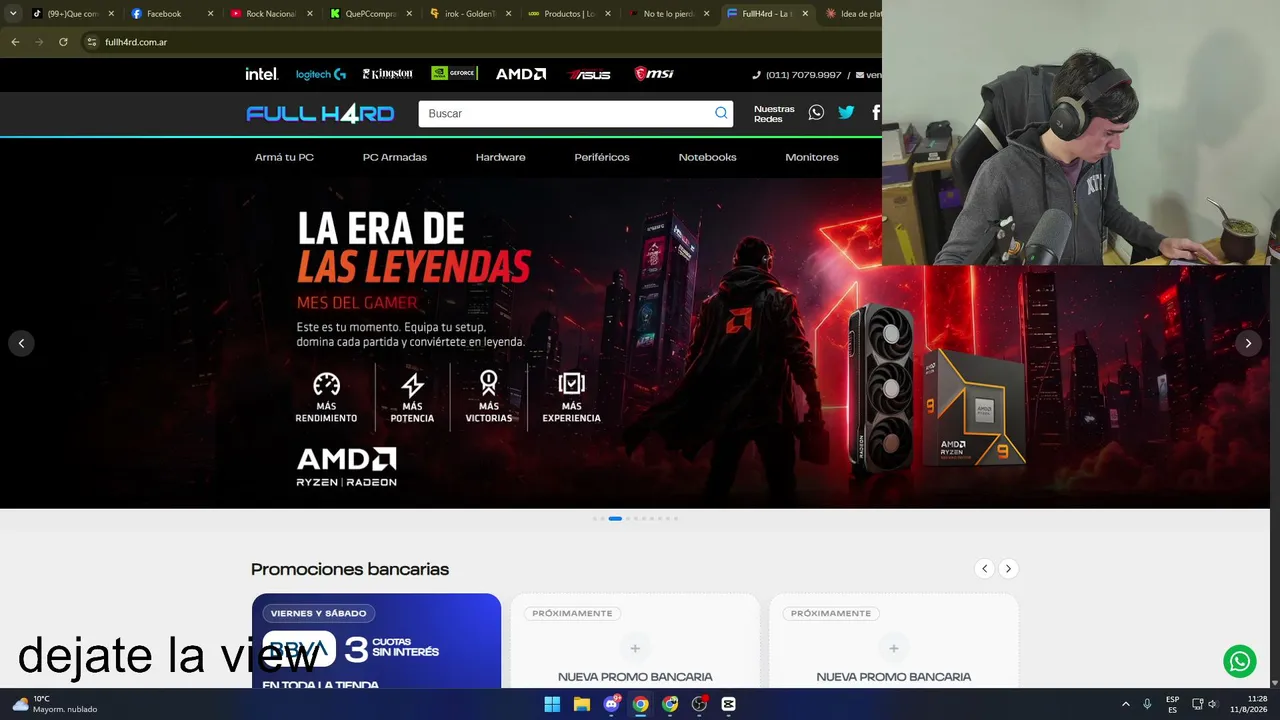1280x720 pixels.
Task: Open Discord from the taskbar
Action: point(611,704)
